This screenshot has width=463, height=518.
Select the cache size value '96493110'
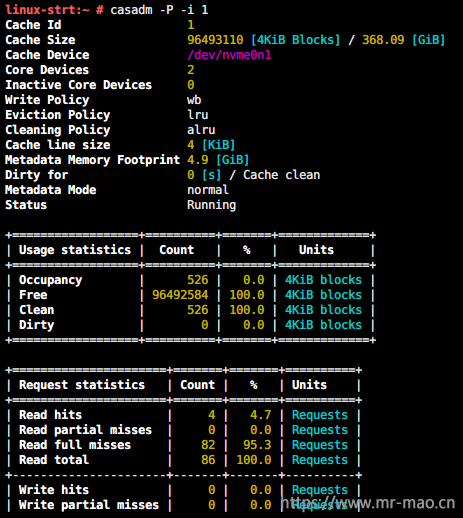point(215,40)
